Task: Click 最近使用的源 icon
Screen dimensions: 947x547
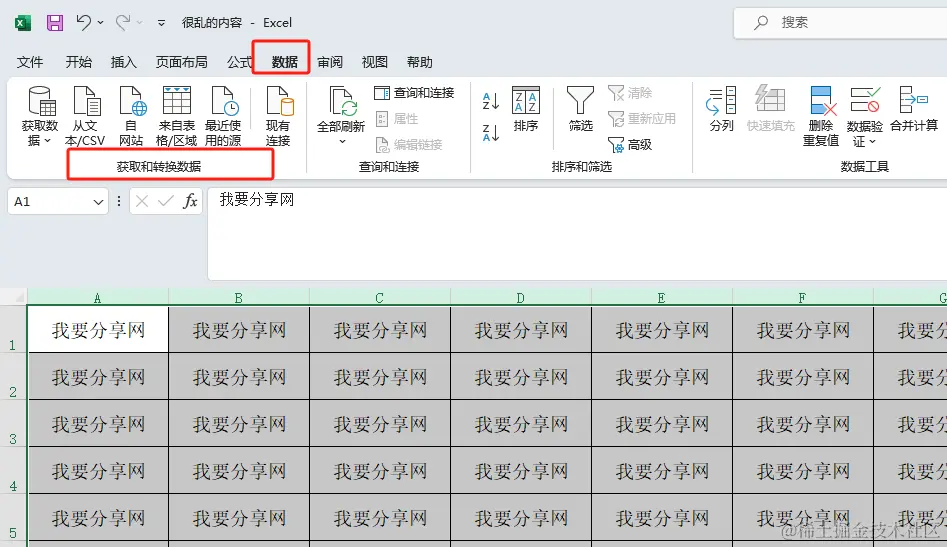Action: coord(223,116)
